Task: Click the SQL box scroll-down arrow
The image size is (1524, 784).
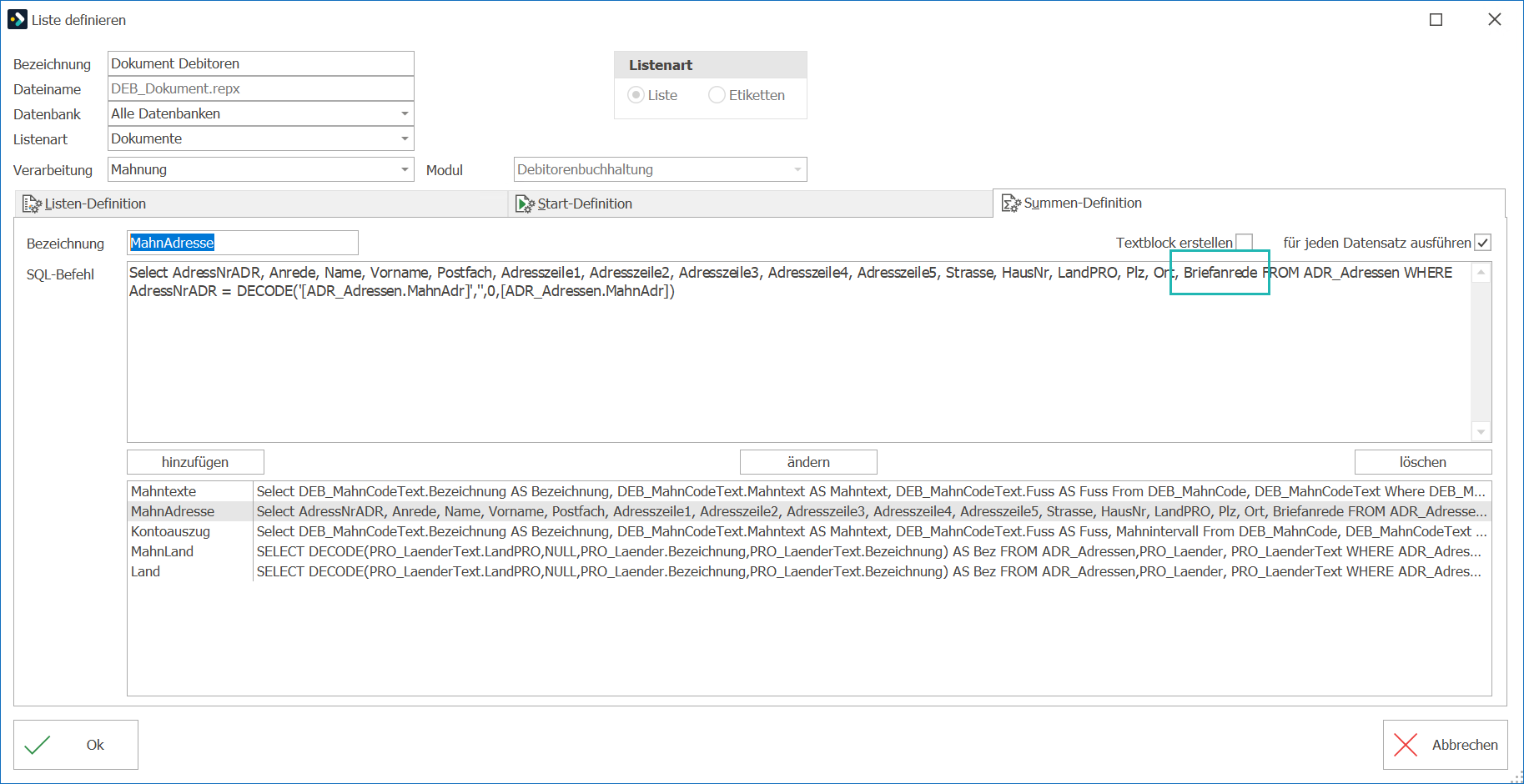Action: 1481,432
